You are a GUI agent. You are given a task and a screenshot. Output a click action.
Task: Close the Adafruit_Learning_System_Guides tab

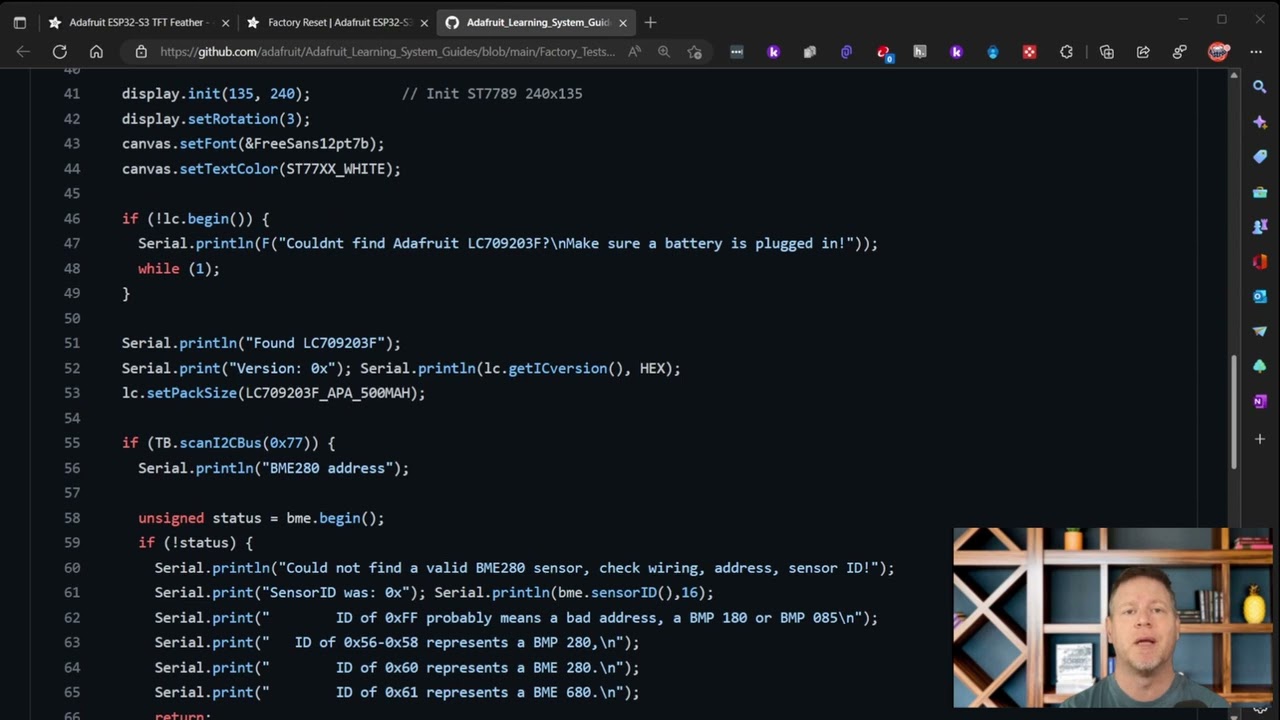click(x=623, y=22)
